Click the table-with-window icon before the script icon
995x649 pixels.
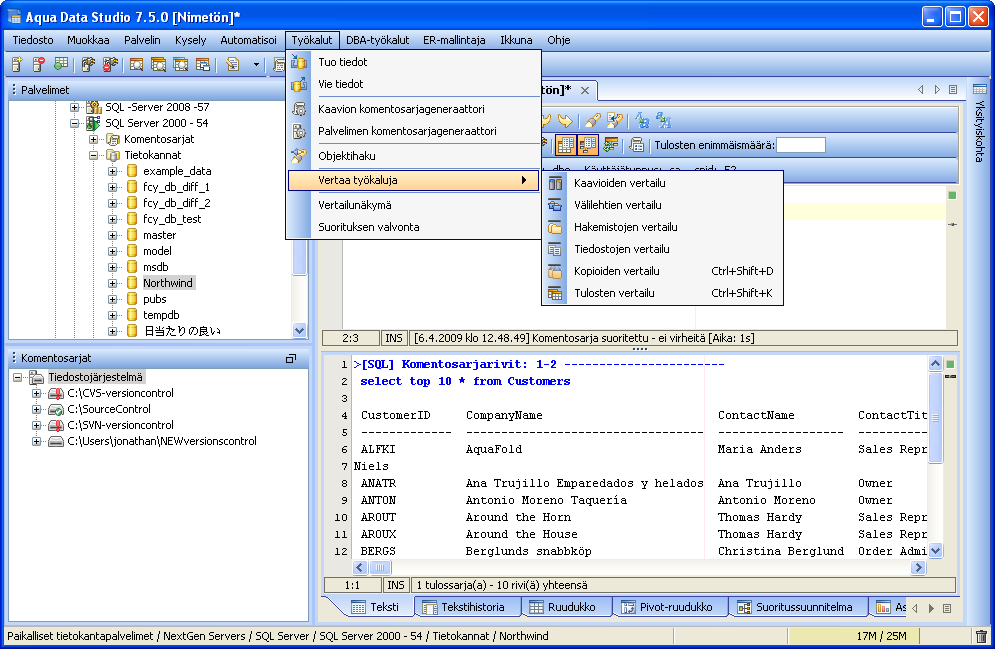(x=202, y=64)
